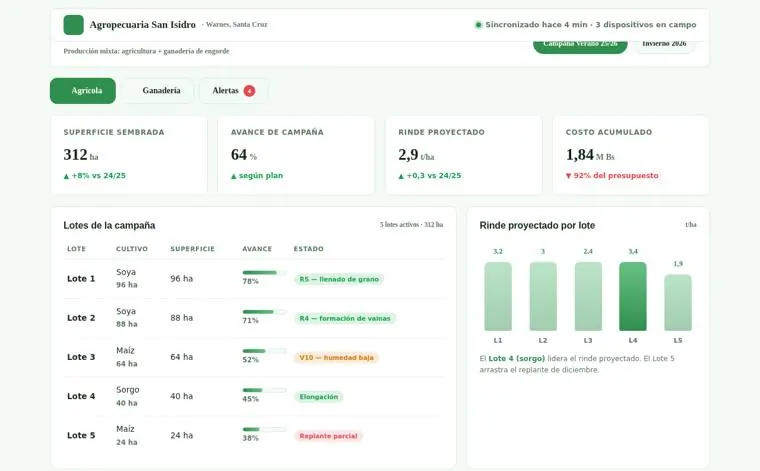Select the L3 bar in yield chart
This screenshot has height=471, width=760.
[588, 297]
